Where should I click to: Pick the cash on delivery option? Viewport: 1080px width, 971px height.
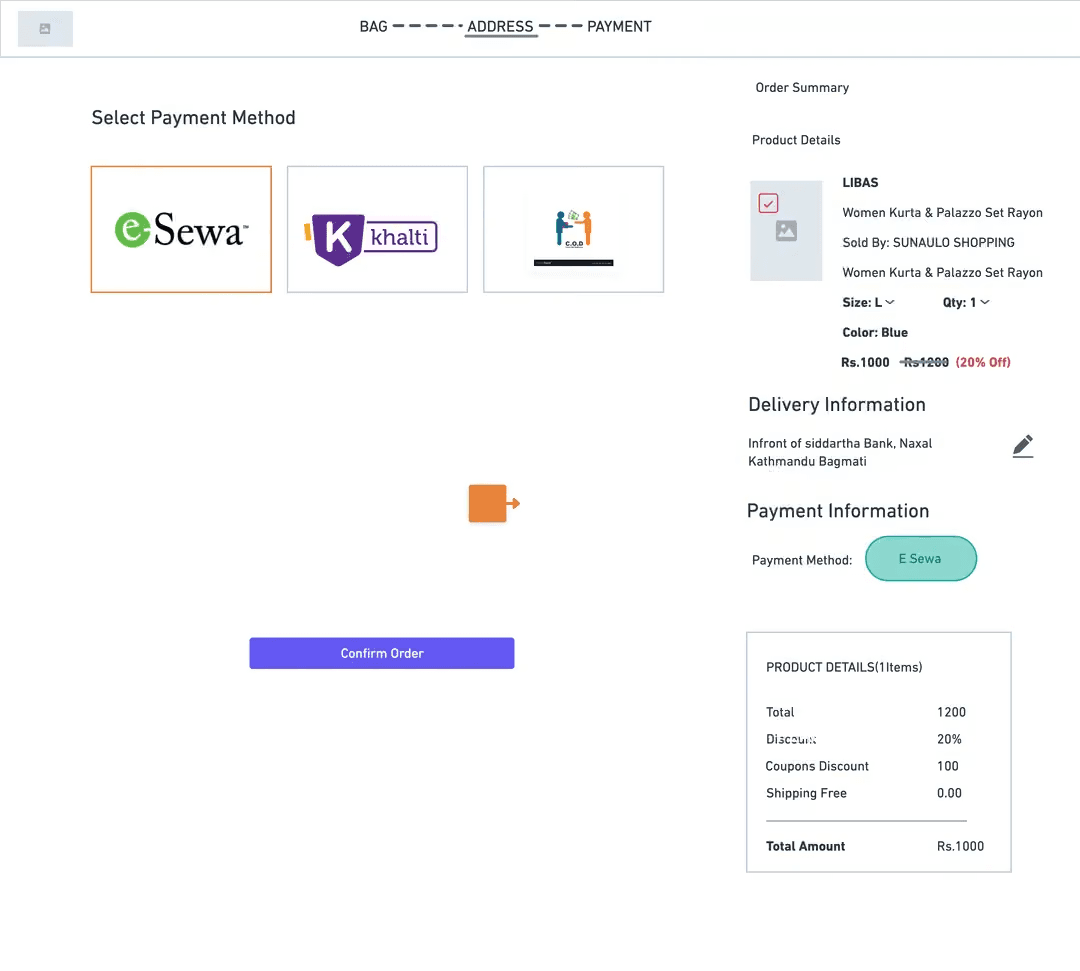(574, 229)
